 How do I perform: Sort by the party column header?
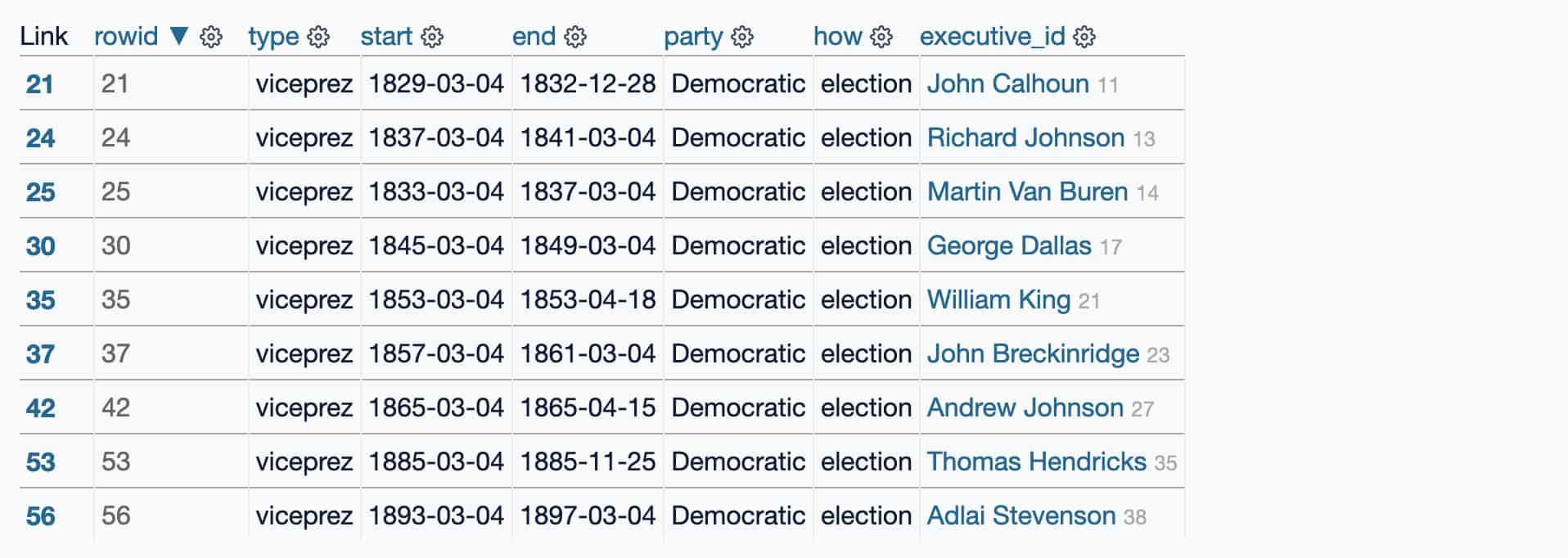[x=694, y=36]
